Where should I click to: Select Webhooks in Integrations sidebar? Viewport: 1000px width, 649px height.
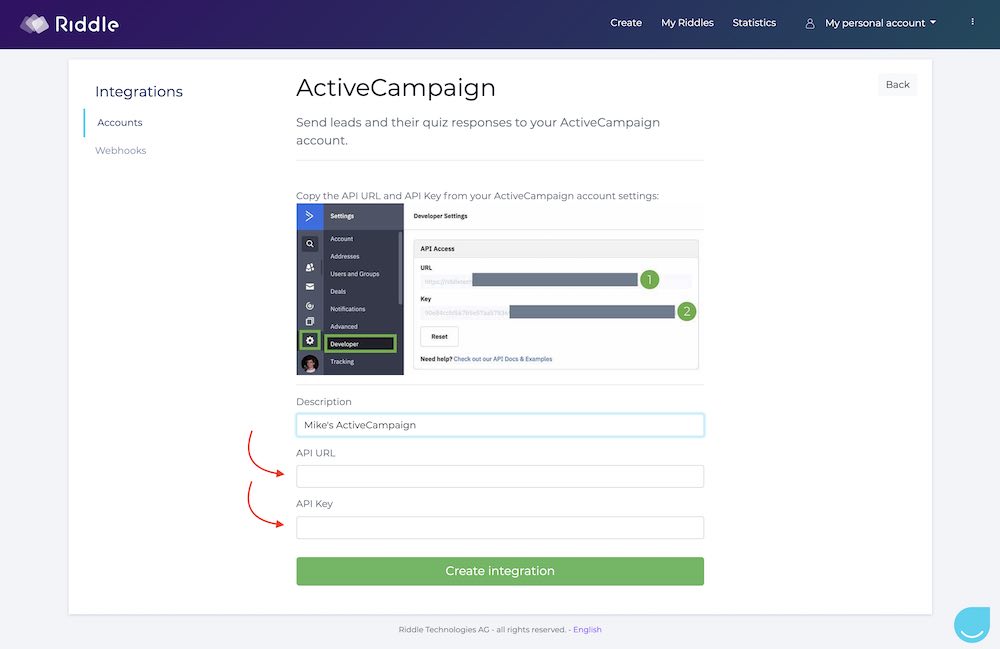point(121,150)
